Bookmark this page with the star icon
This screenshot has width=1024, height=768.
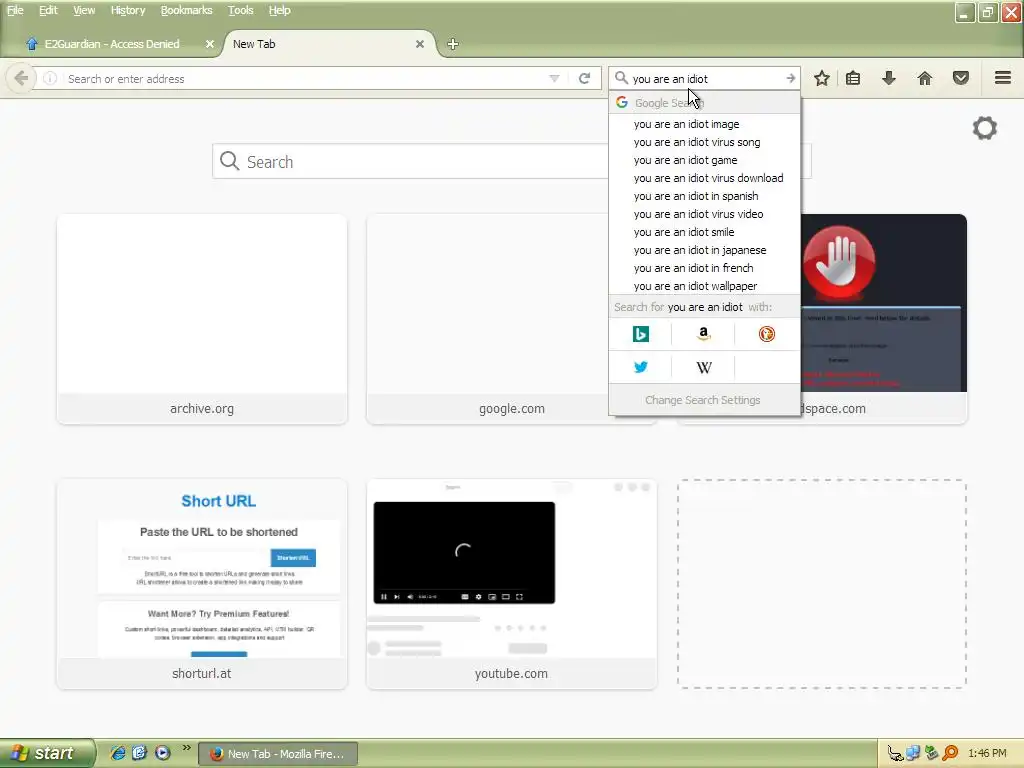coord(822,78)
